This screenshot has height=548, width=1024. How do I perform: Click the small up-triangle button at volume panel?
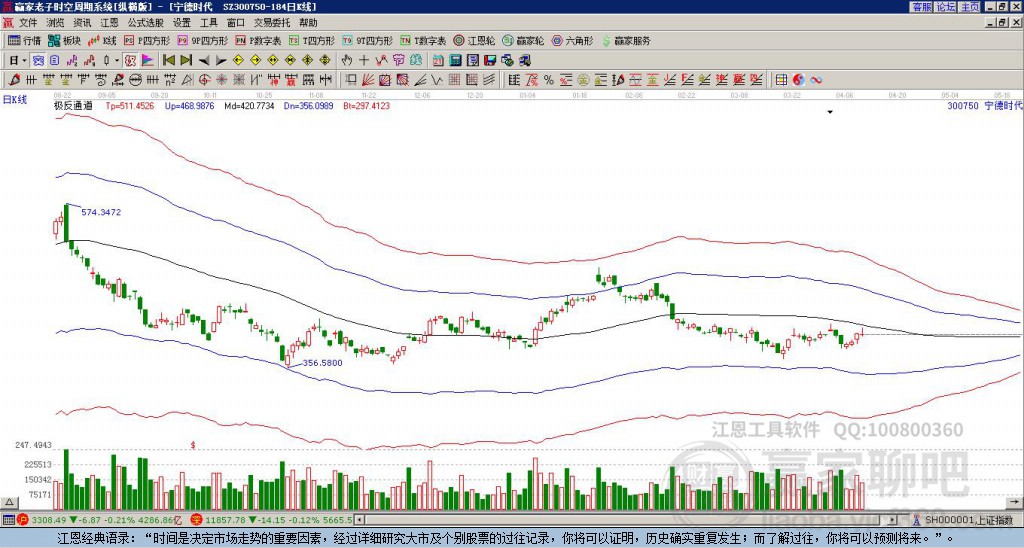pos(9,503)
